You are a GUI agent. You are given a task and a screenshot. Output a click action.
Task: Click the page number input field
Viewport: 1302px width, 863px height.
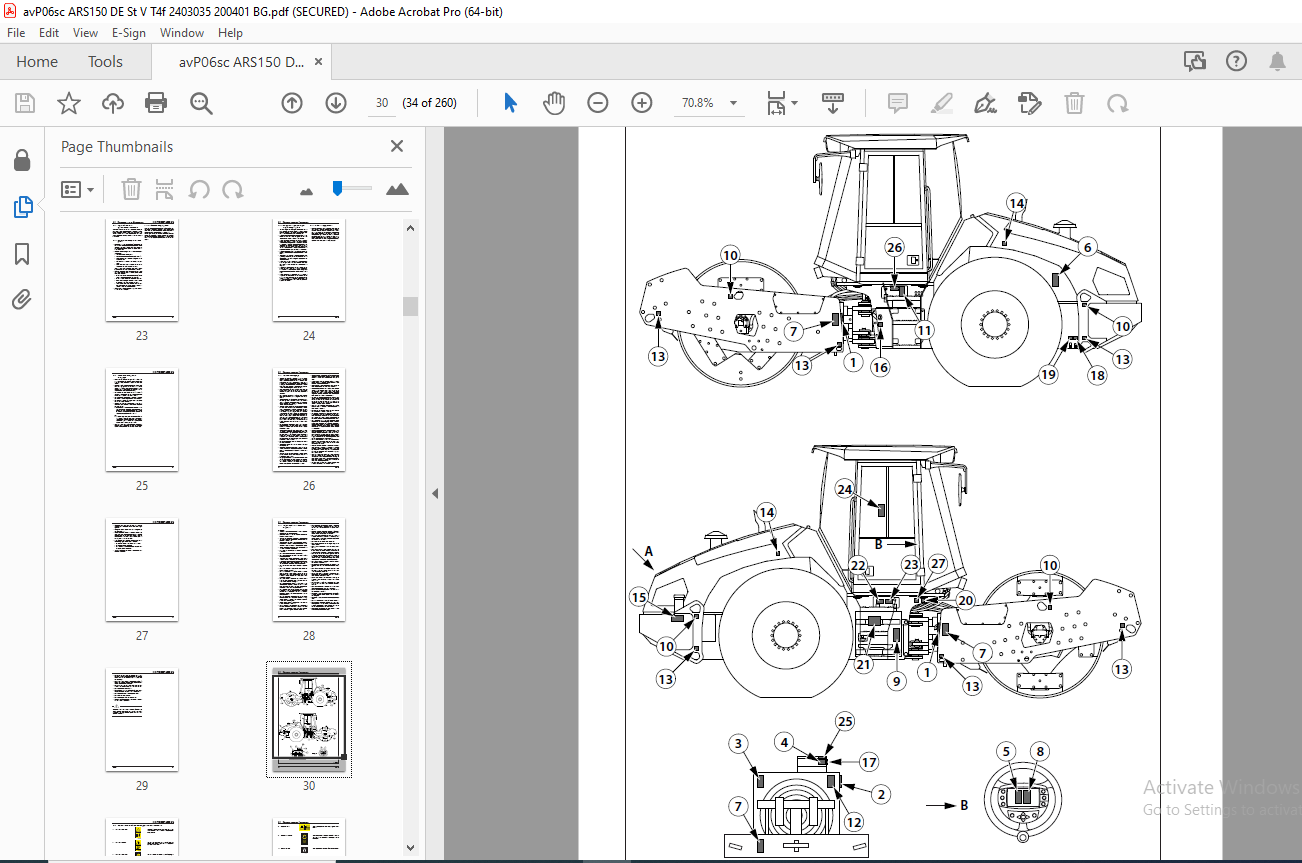[381, 103]
